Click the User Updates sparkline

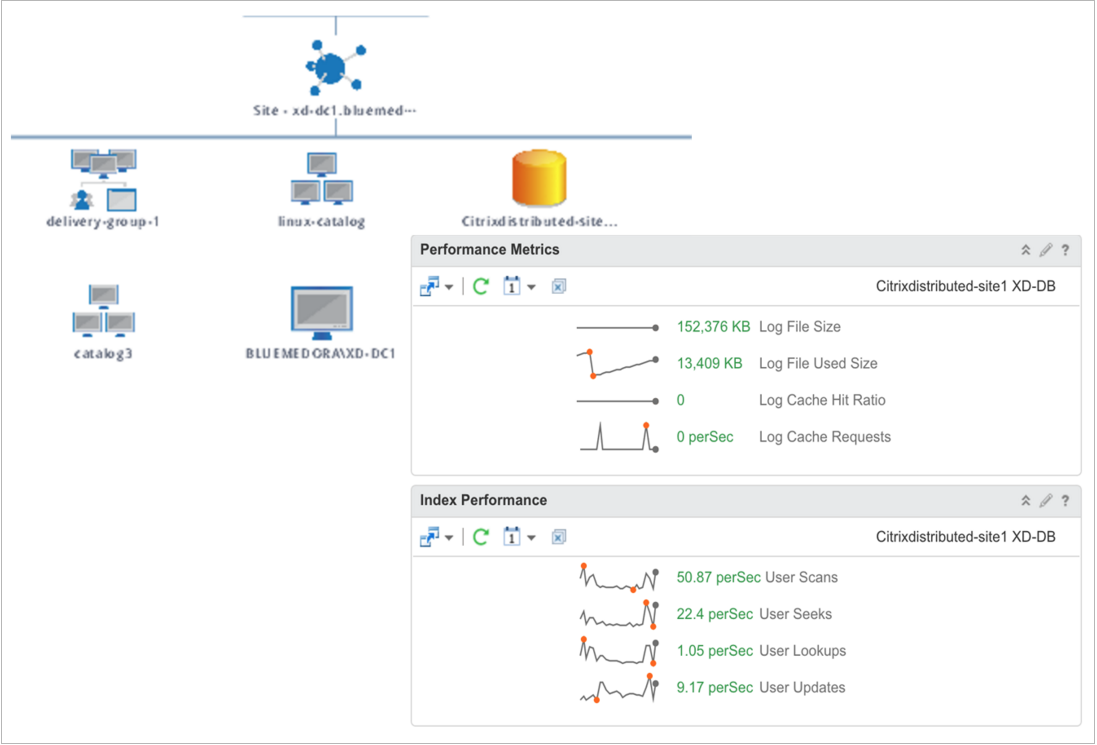(x=619, y=688)
